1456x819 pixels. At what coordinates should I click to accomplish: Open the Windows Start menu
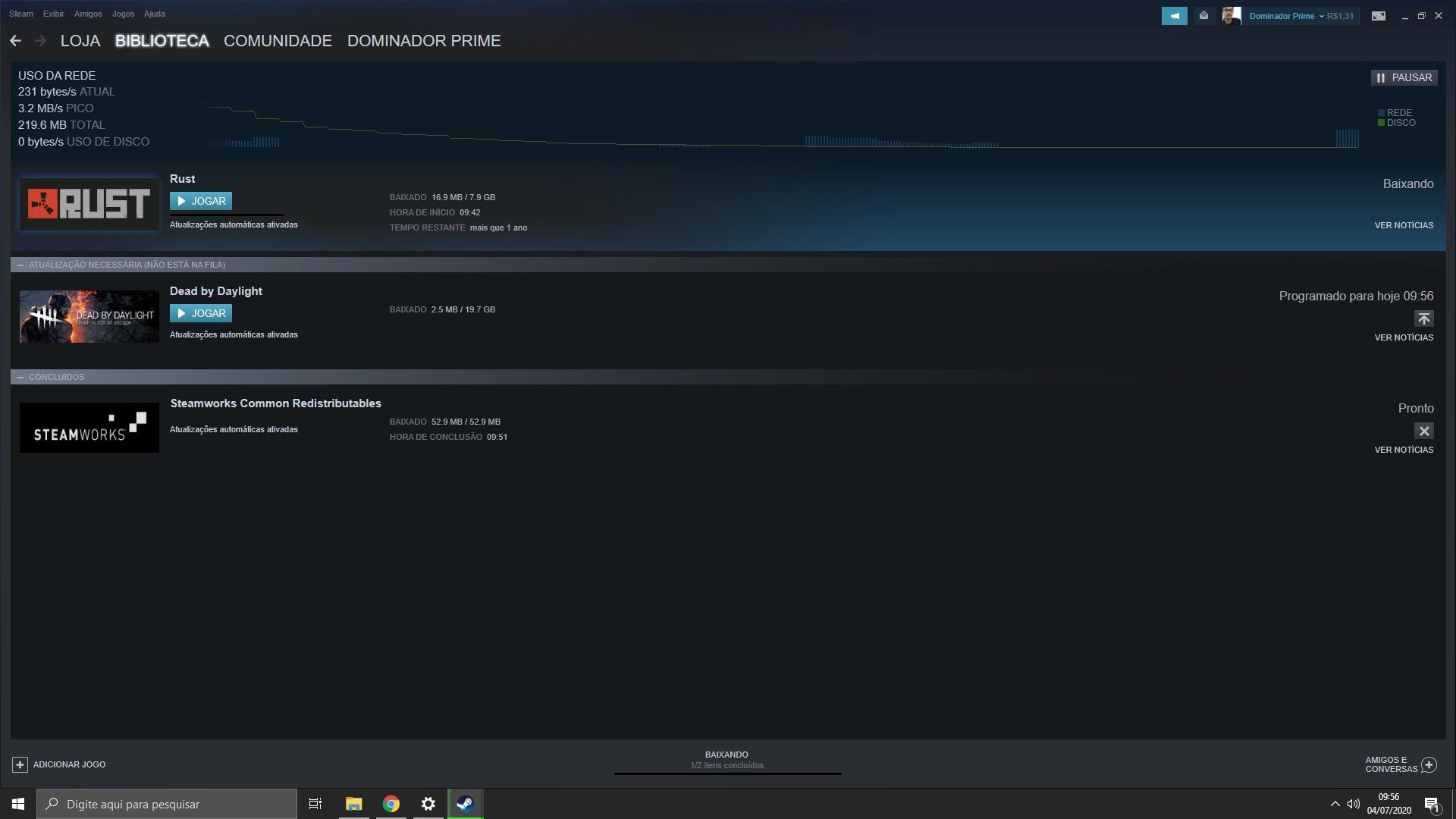[x=18, y=804]
